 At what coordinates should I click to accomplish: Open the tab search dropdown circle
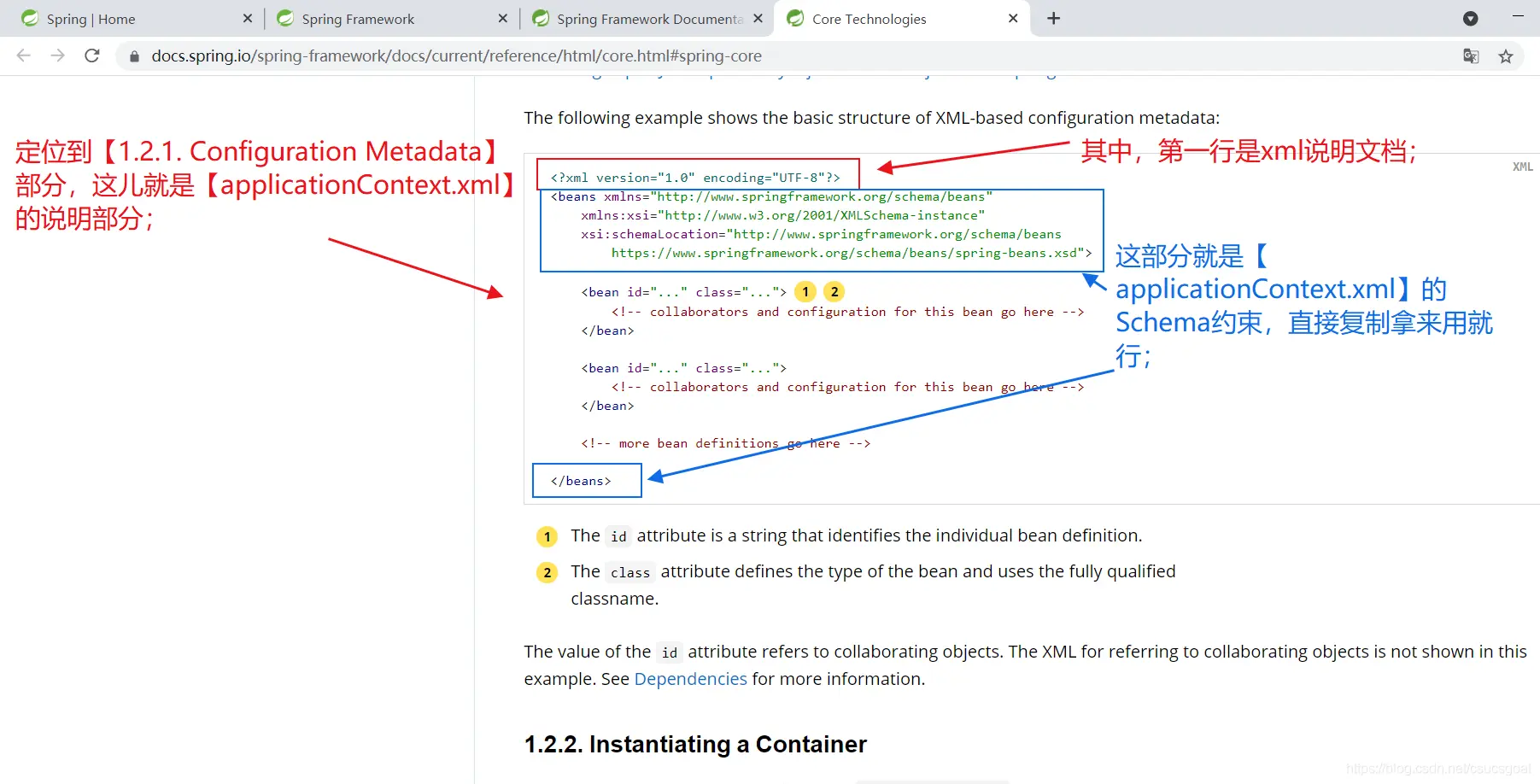[1471, 19]
